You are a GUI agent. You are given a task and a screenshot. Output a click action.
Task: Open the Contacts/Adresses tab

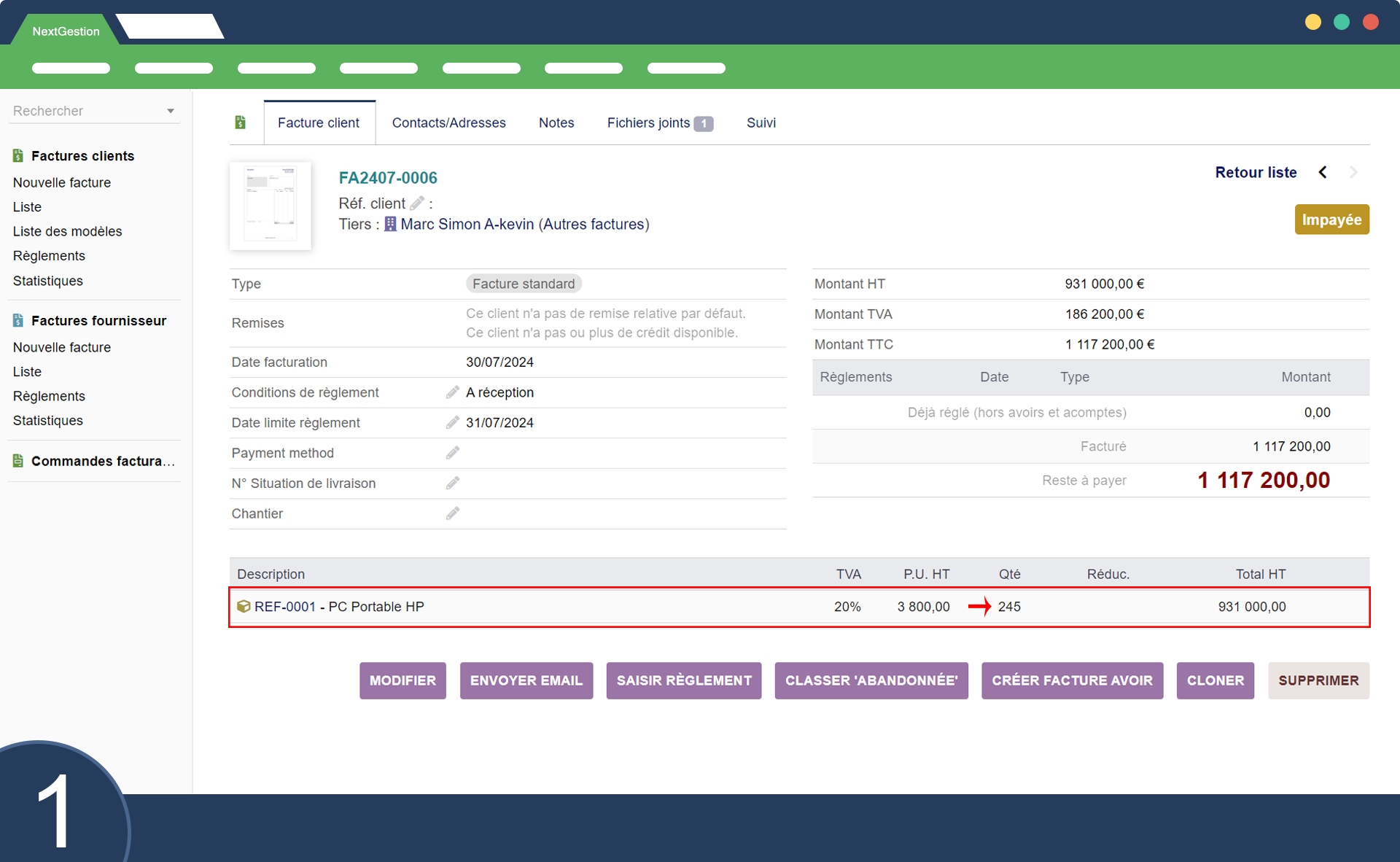448,123
